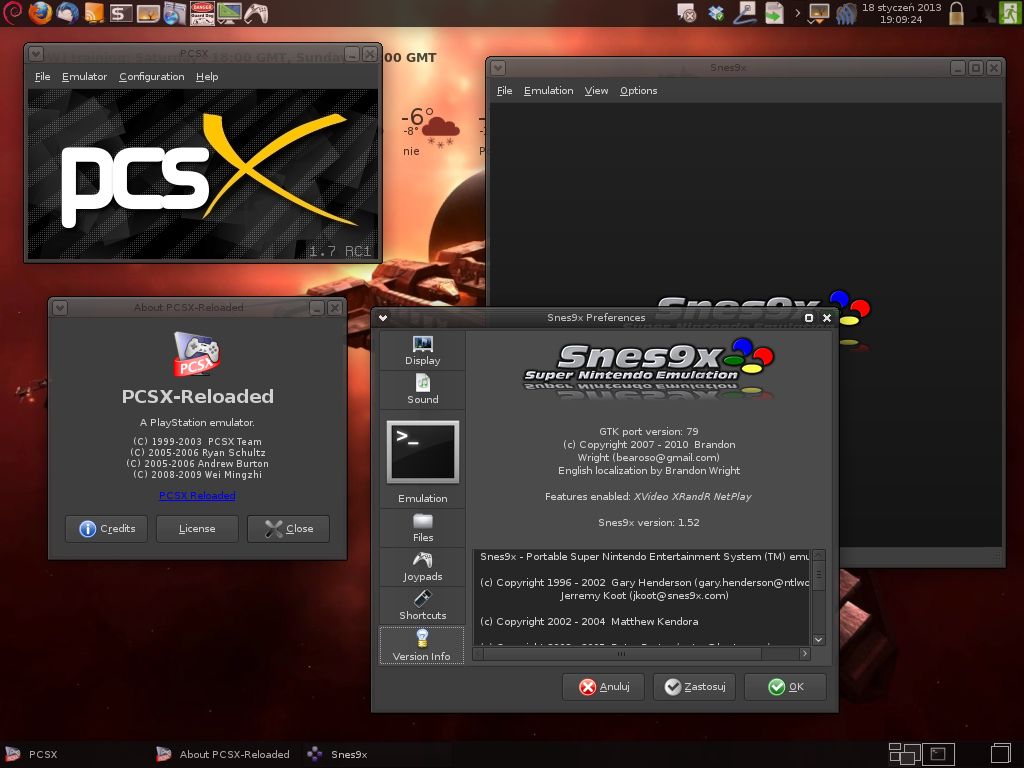Launch Thunderbird mail from the top panel
Viewport: 1024px width, 768px height.
67,12
